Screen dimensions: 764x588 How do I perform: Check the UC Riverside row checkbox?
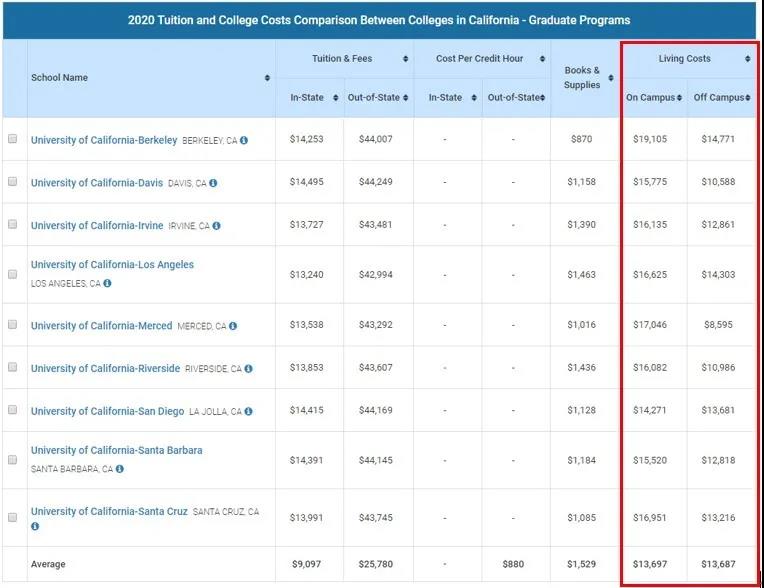pos(13,367)
